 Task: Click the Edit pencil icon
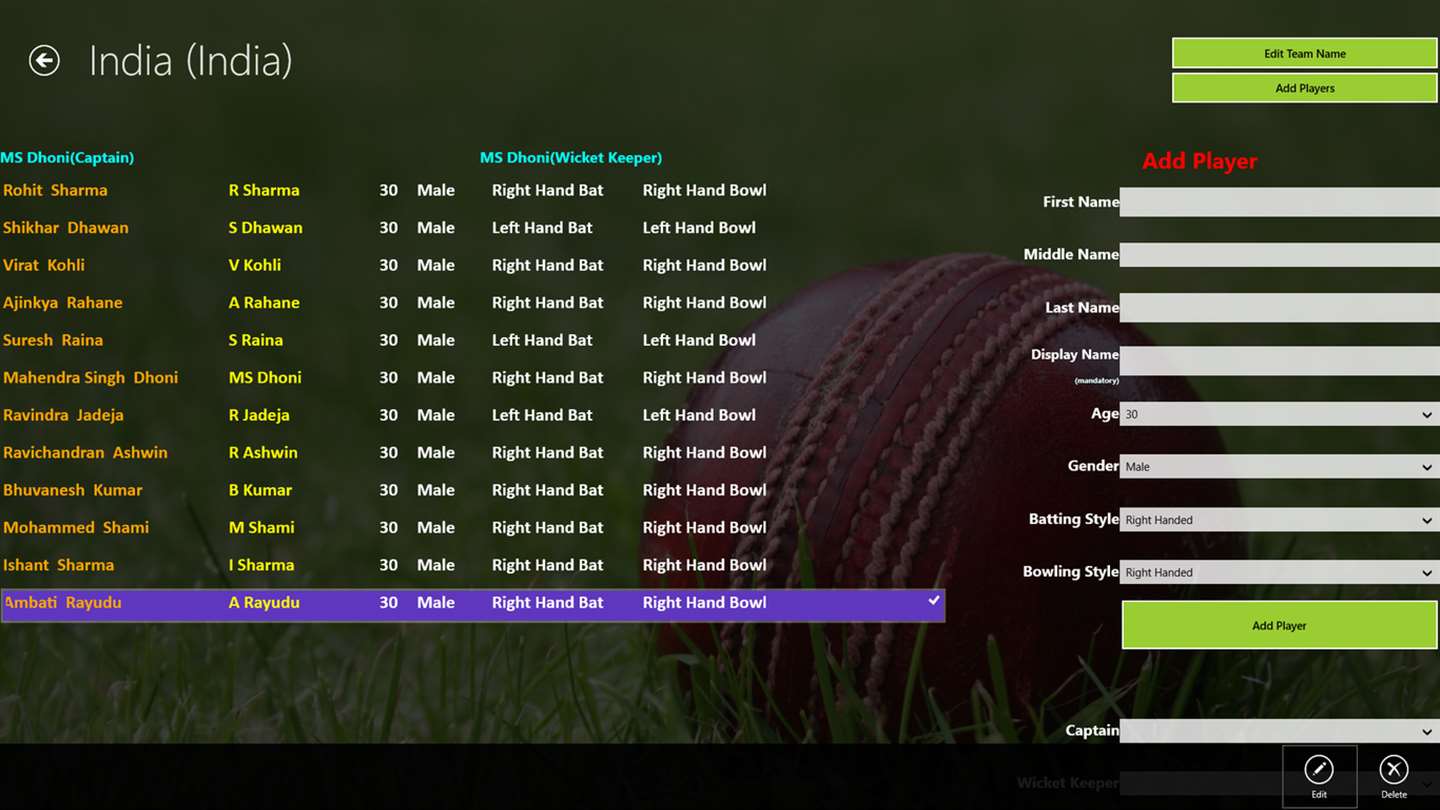(1319, 769)
